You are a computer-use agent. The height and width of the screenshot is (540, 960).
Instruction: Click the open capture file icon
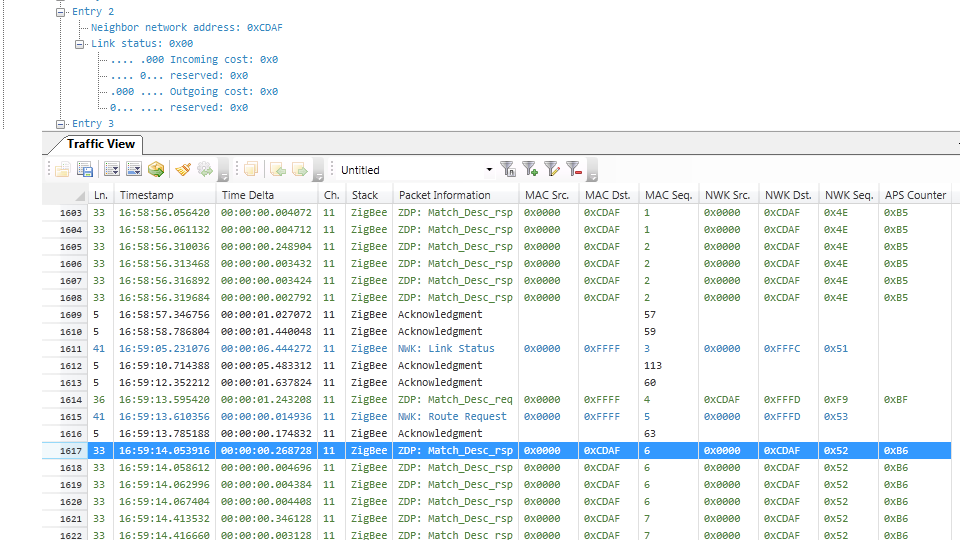(x=62, y=170)
